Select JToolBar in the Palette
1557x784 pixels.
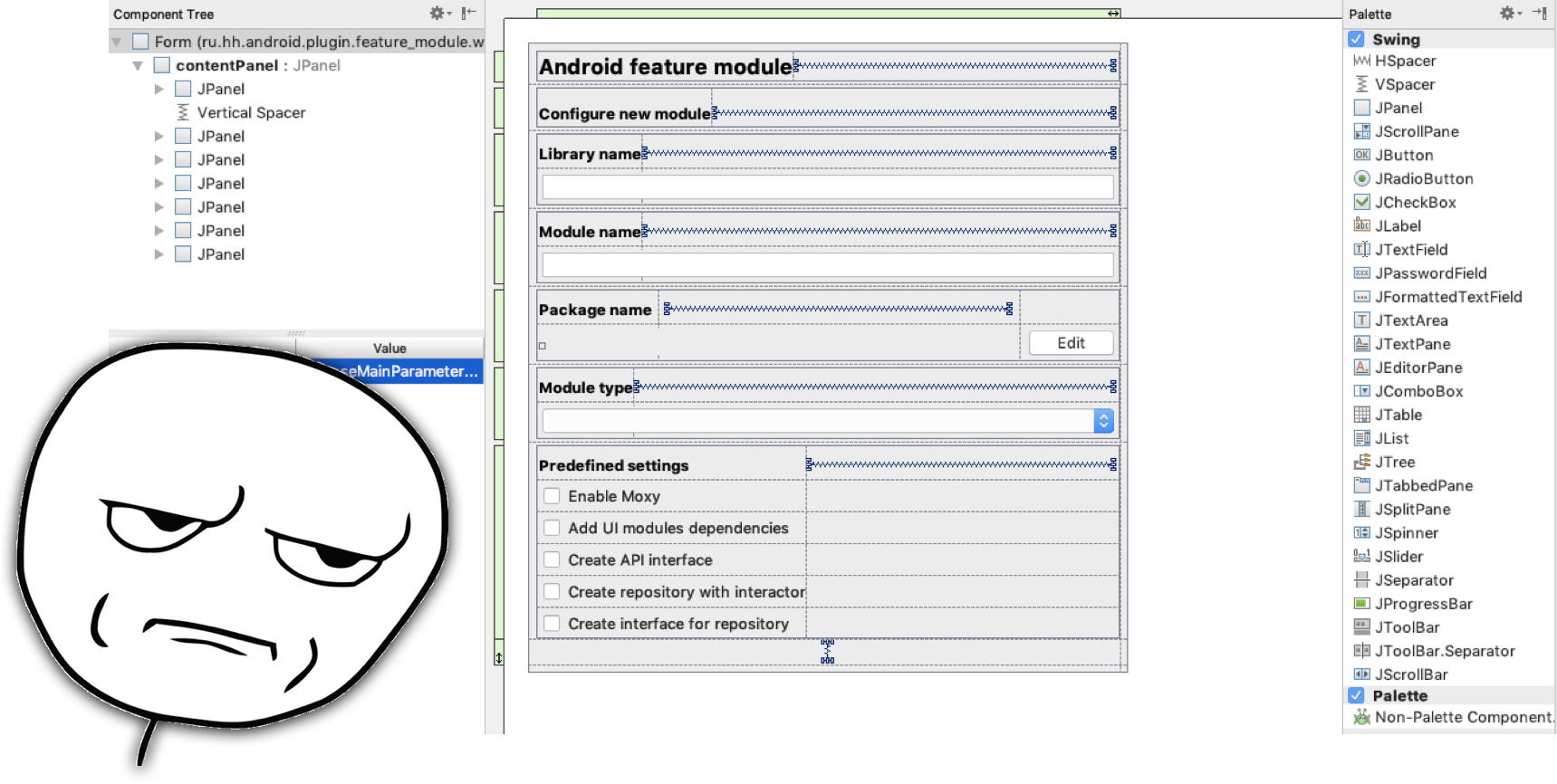[1397, 626]
